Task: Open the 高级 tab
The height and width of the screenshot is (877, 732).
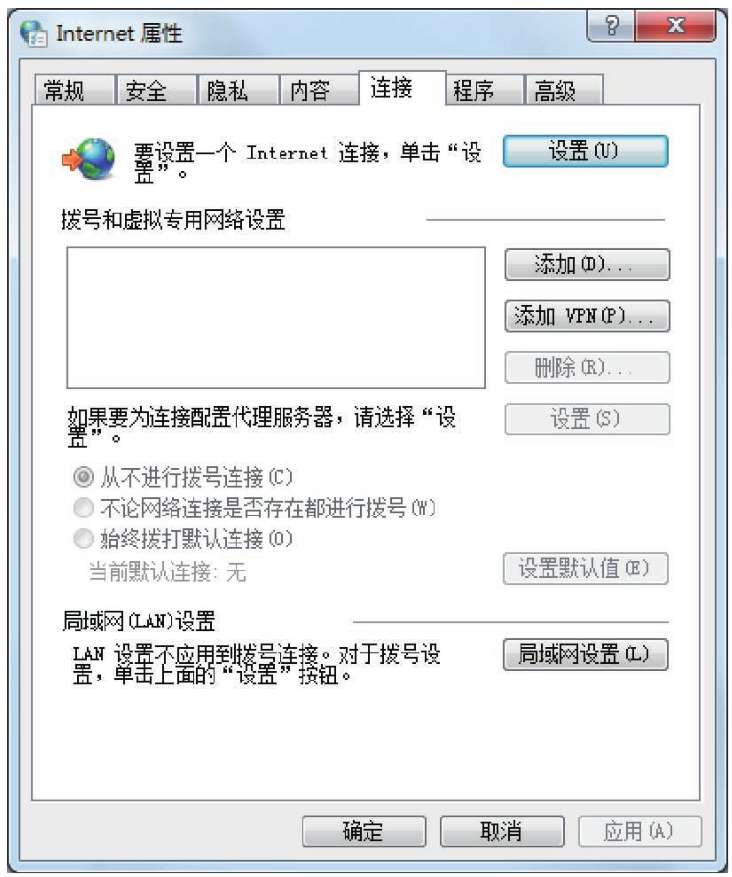Action: [564, 90]
